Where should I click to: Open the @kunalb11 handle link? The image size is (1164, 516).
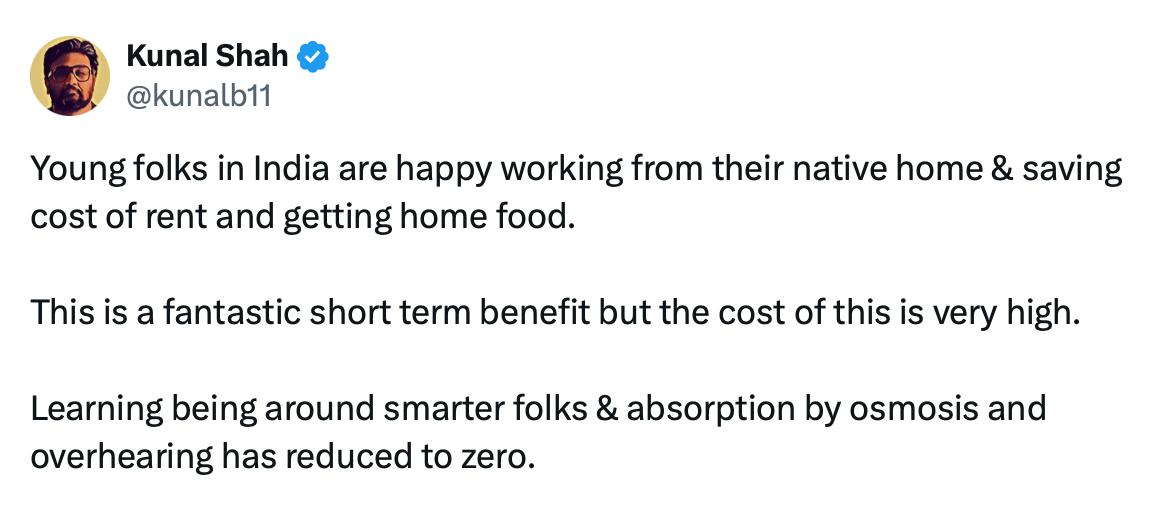[198, 97]
